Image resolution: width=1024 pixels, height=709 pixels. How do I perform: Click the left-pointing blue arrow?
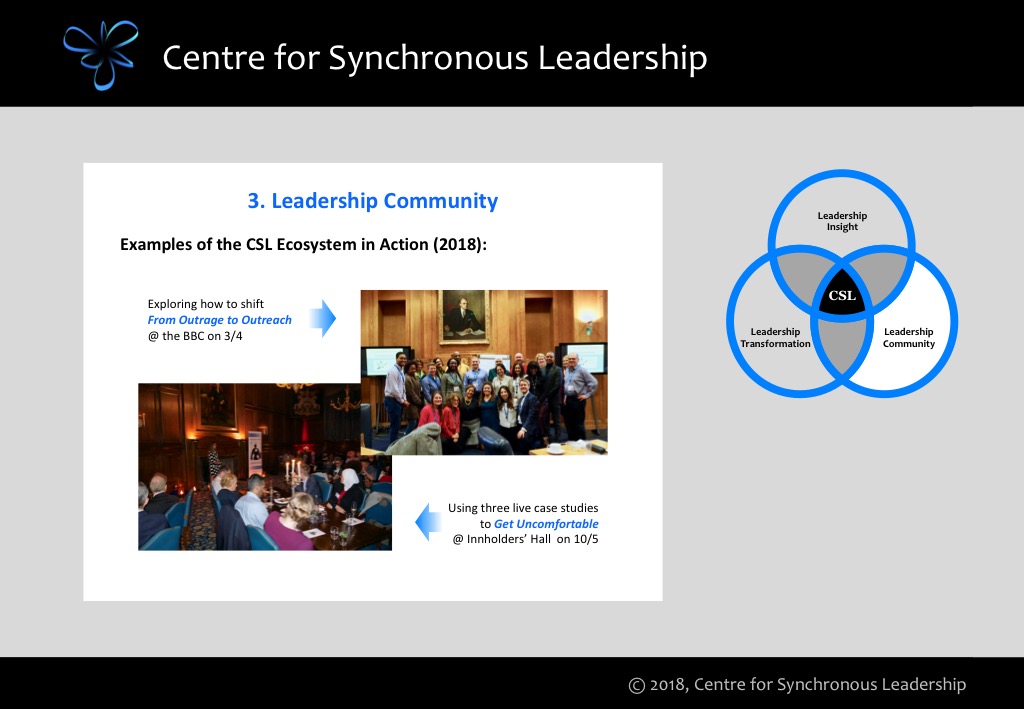click(428, 522)
